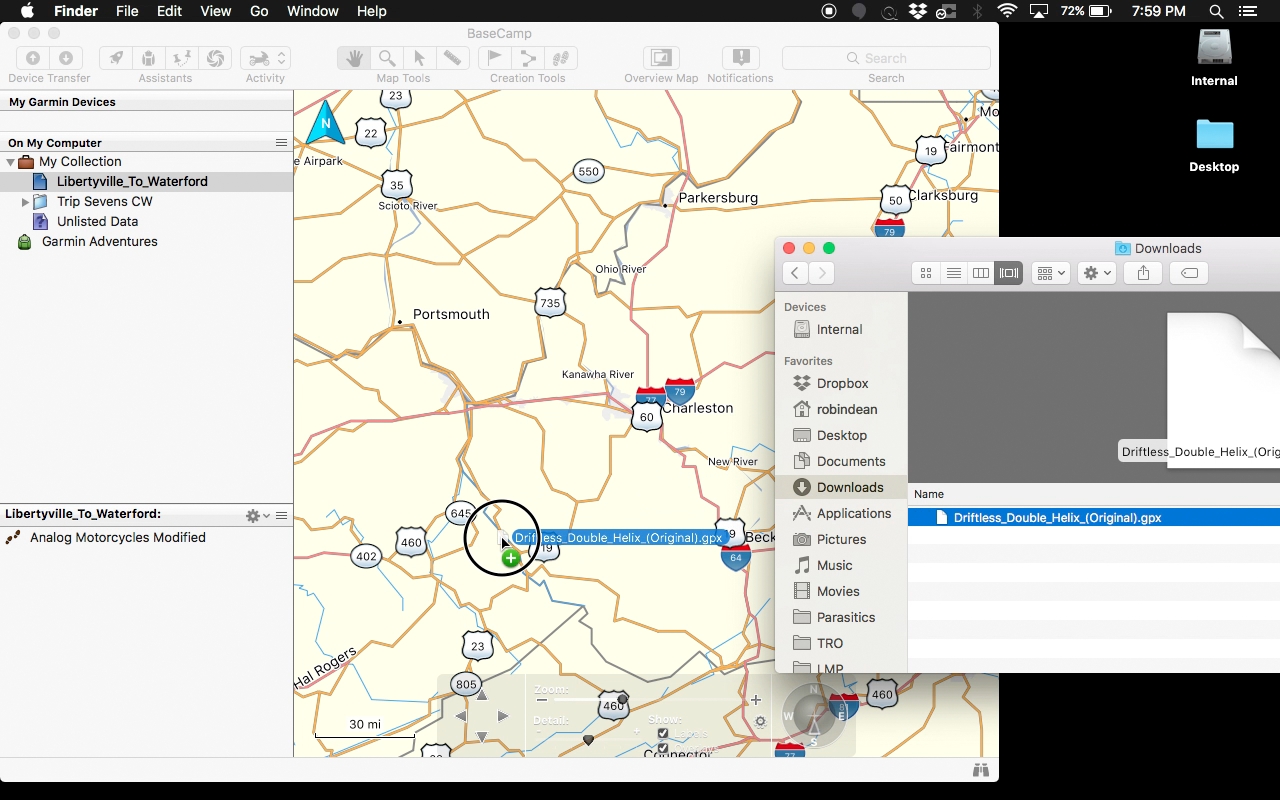Open Finder Action gear dropdown
Image resolution: width=1280 pixels, height=800 pixels.
point(1097,273)
